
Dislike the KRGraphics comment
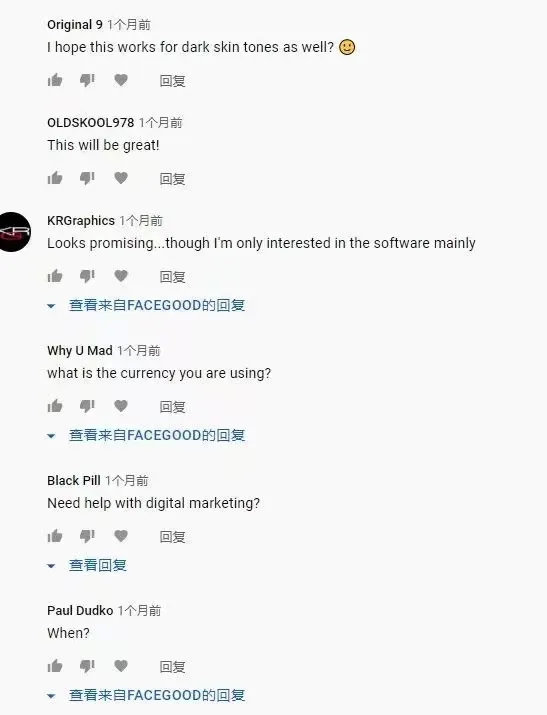coord(87,276)
